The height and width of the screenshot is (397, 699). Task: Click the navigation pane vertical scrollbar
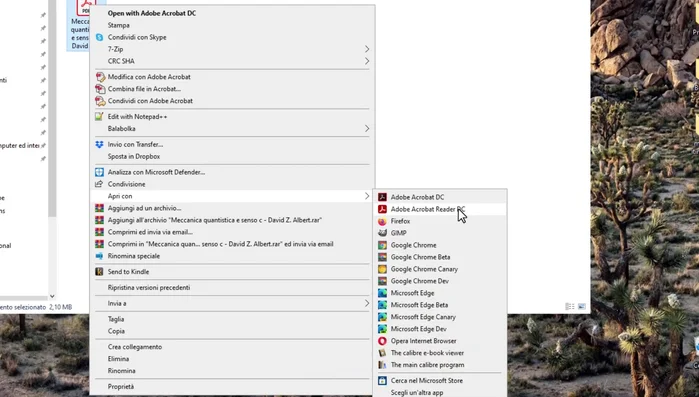[x=52, y=107]
